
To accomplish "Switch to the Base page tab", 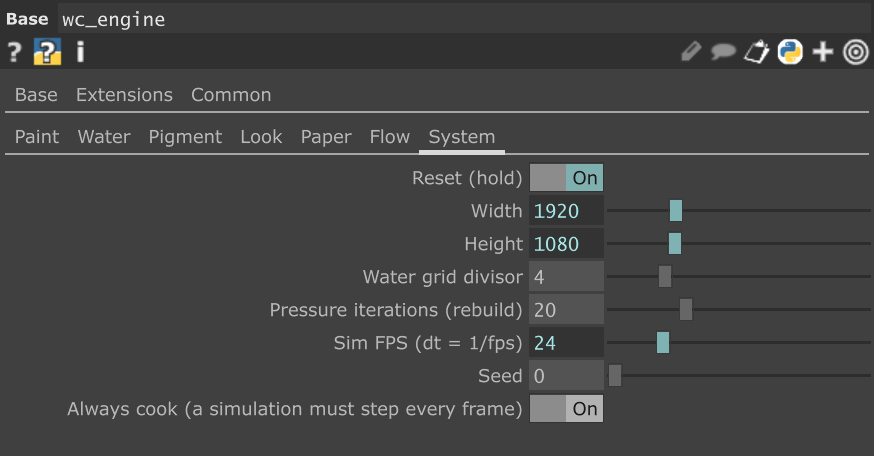I will [36, 95].
